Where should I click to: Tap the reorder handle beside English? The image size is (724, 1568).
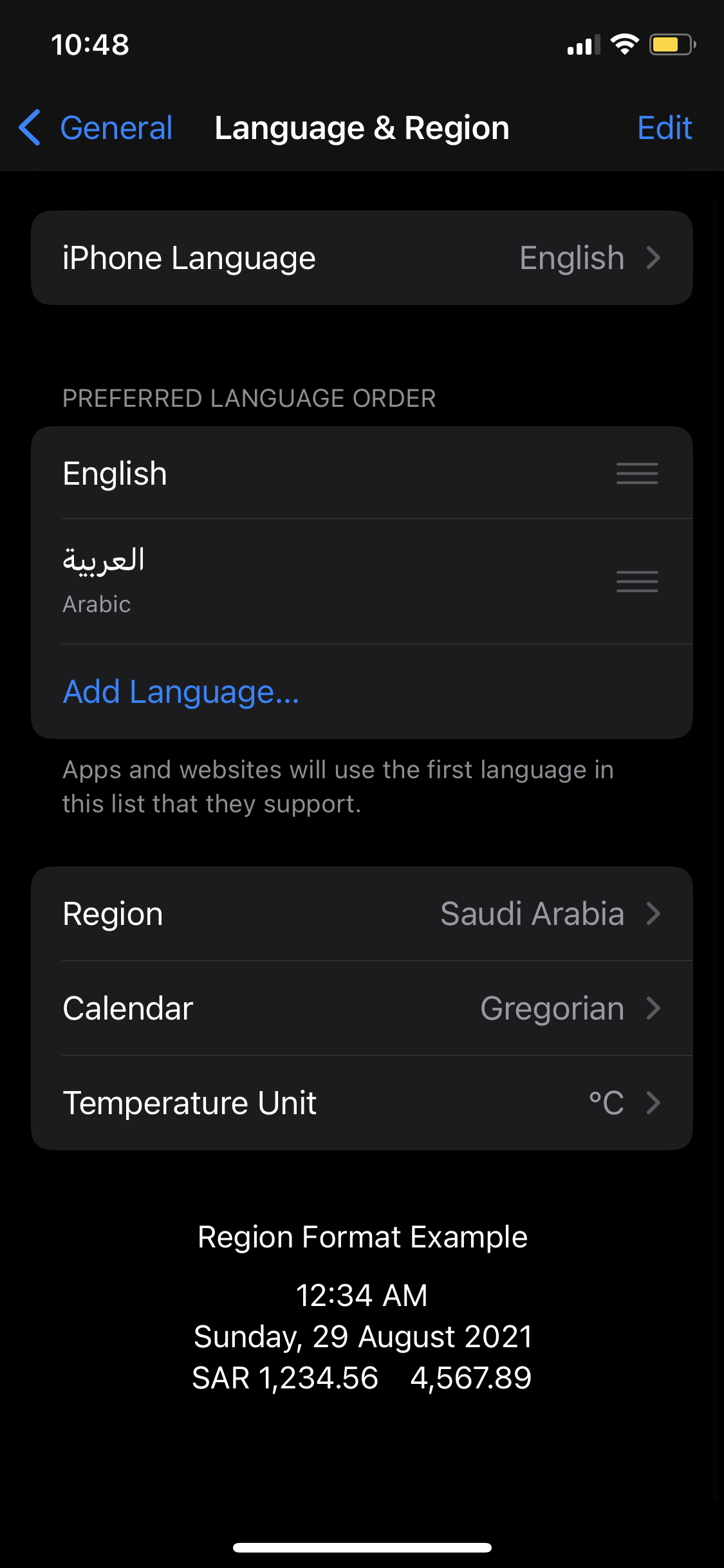637,473
